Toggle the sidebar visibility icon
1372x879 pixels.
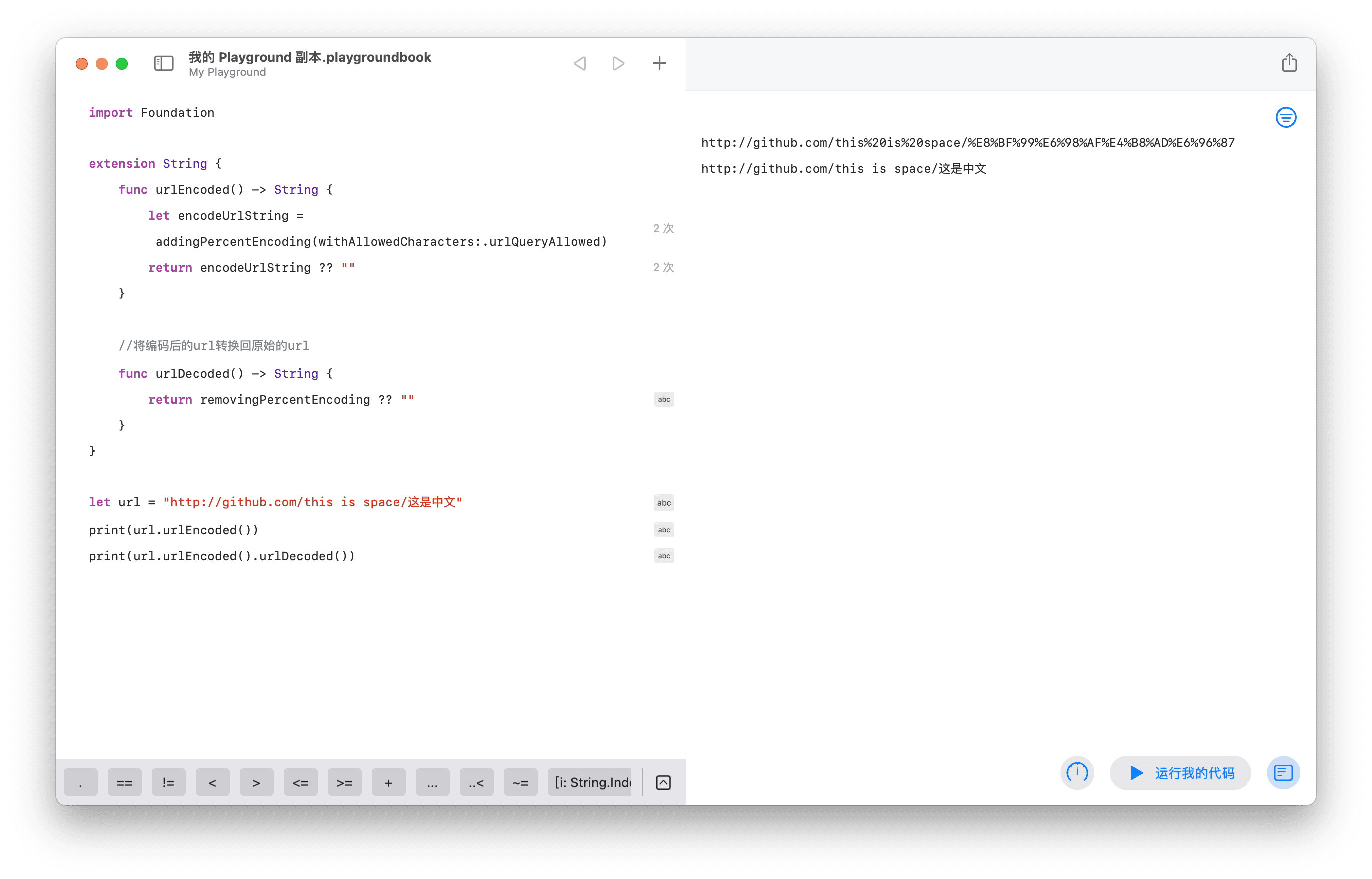pyautogui.click(x=163, y=63)
